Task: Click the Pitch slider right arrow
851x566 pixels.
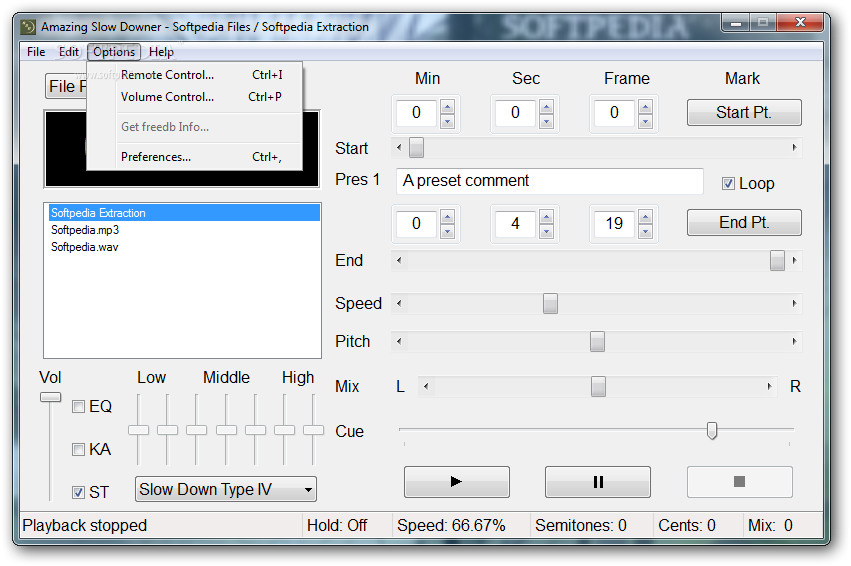Action: pyautogui.click(x=794, y=341)
